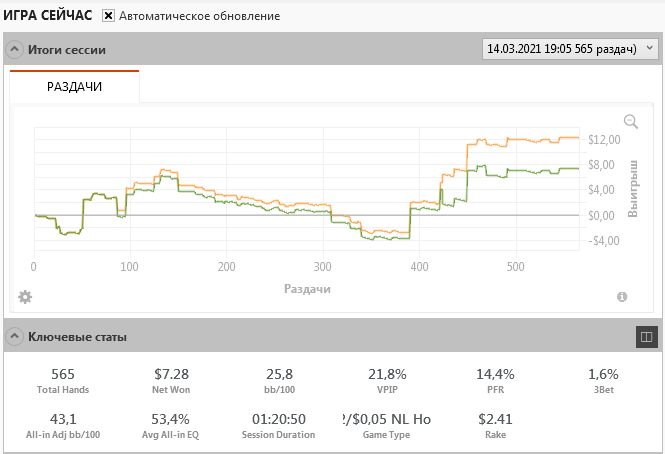The height and width of the screenshot is (454, 665).
Task: Click the All-in Adj bb/100 stat
Action: [x=63, y=426]
